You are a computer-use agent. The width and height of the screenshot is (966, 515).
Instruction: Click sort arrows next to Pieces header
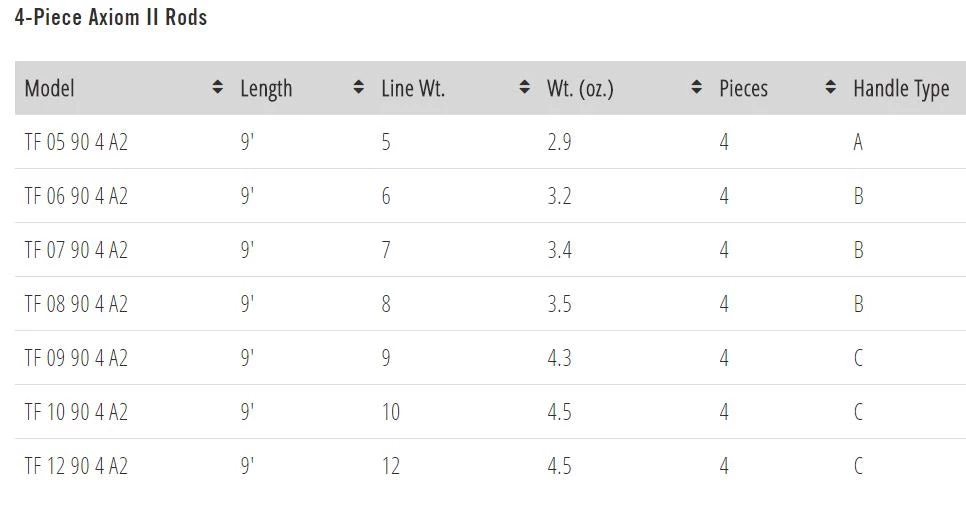830,88
